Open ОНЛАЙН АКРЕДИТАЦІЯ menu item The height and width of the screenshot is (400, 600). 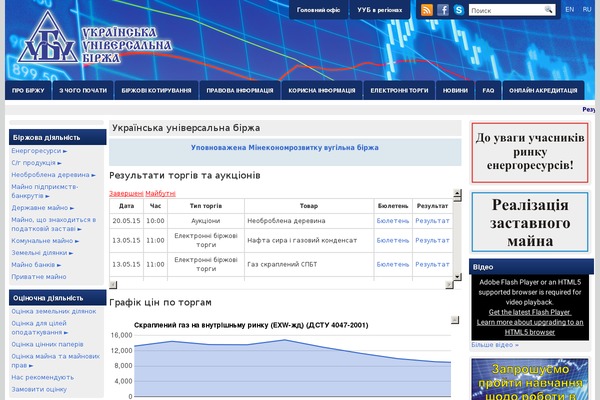(x=543, y=90)
